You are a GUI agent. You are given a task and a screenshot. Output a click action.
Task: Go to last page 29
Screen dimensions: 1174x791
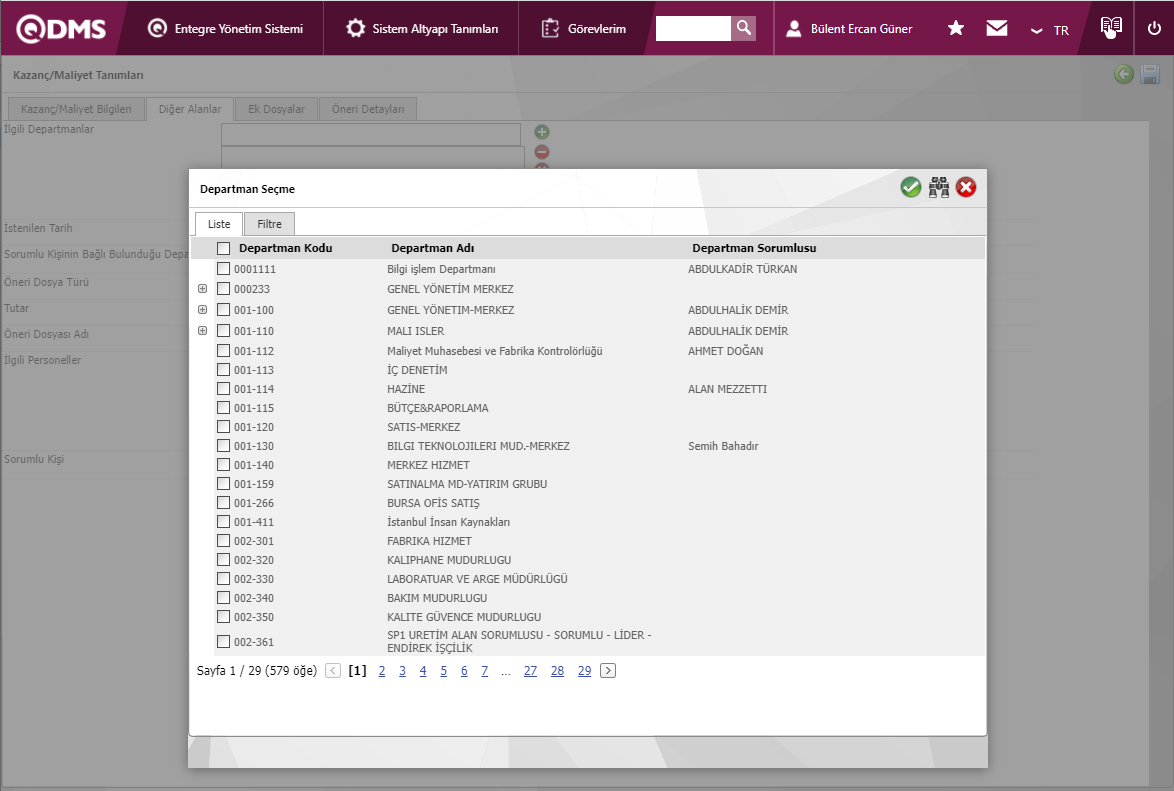point(584,671)
